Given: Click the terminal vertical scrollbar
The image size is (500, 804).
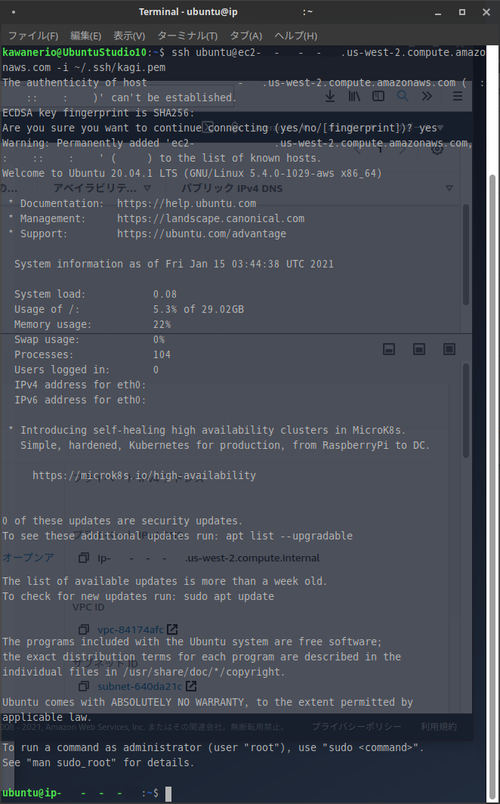Looking at the screenshot, I should (x=492, y=482).
